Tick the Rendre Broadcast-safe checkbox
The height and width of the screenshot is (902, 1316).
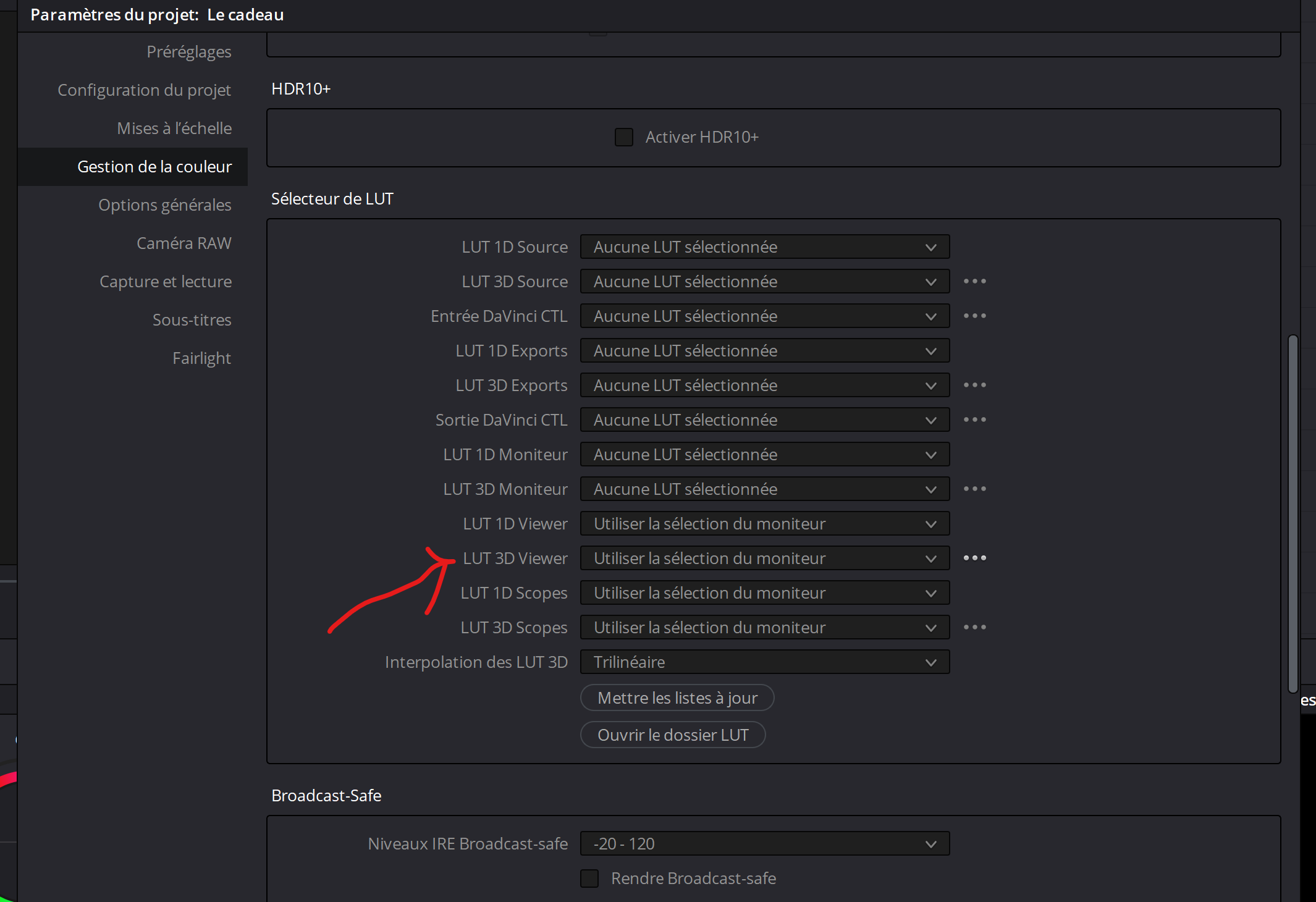pyautogui.click(x=589, y=879)
